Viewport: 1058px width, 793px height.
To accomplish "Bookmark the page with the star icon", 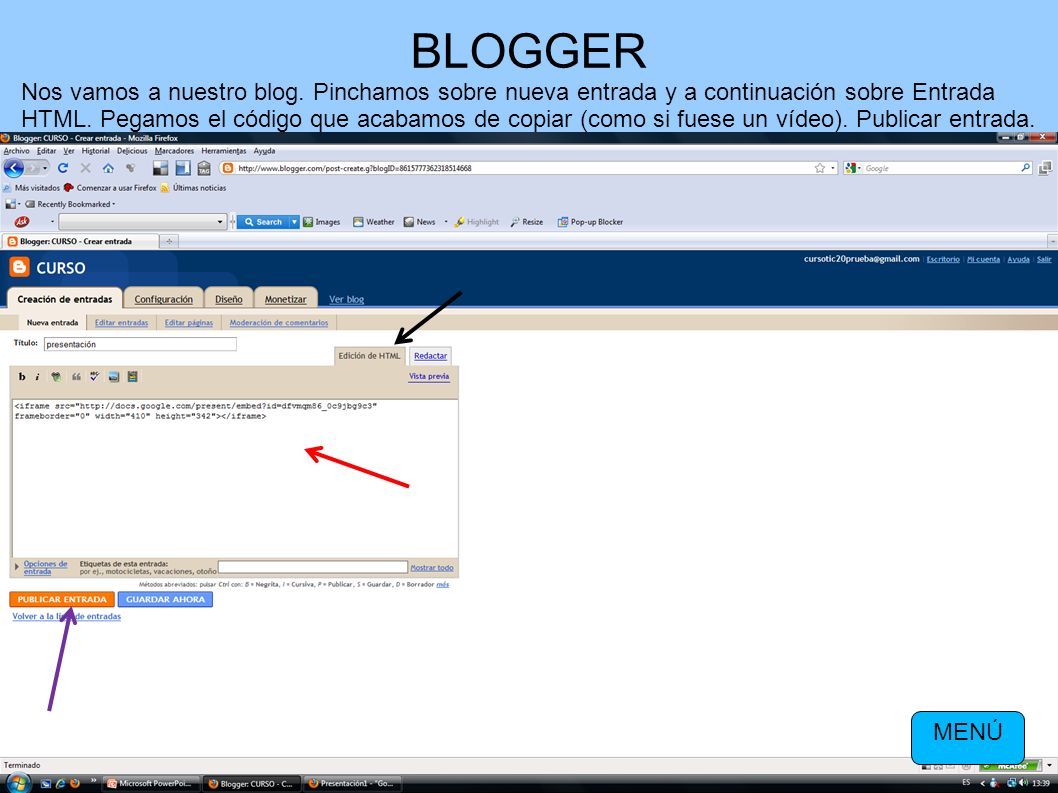I will point(820,168).
